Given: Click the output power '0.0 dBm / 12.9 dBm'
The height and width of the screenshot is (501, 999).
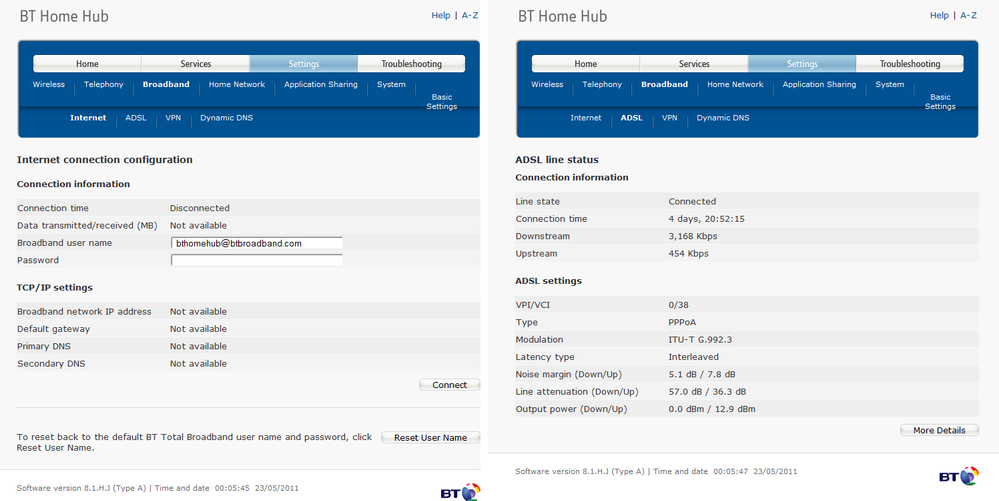Looking at the screenshot, I should point(712,409).
